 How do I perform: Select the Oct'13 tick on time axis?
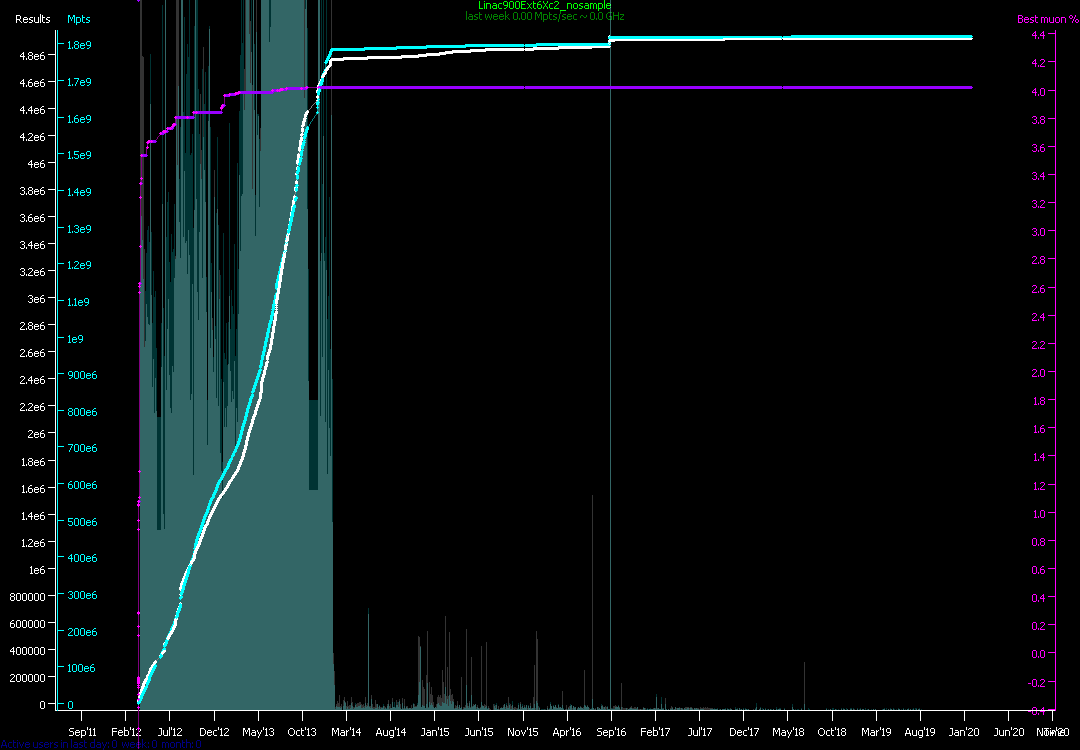302,732
